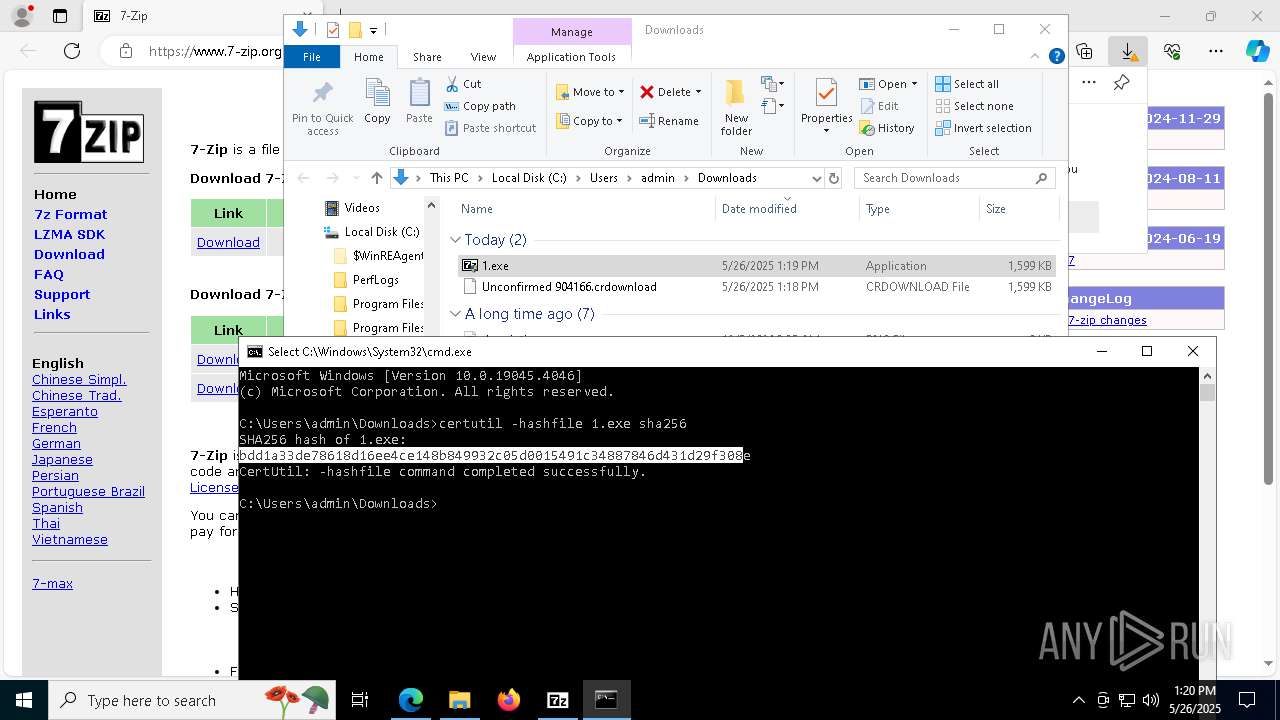Open Copy to dropdown
Screen dimensions: 1280x720
pos(589,121)
